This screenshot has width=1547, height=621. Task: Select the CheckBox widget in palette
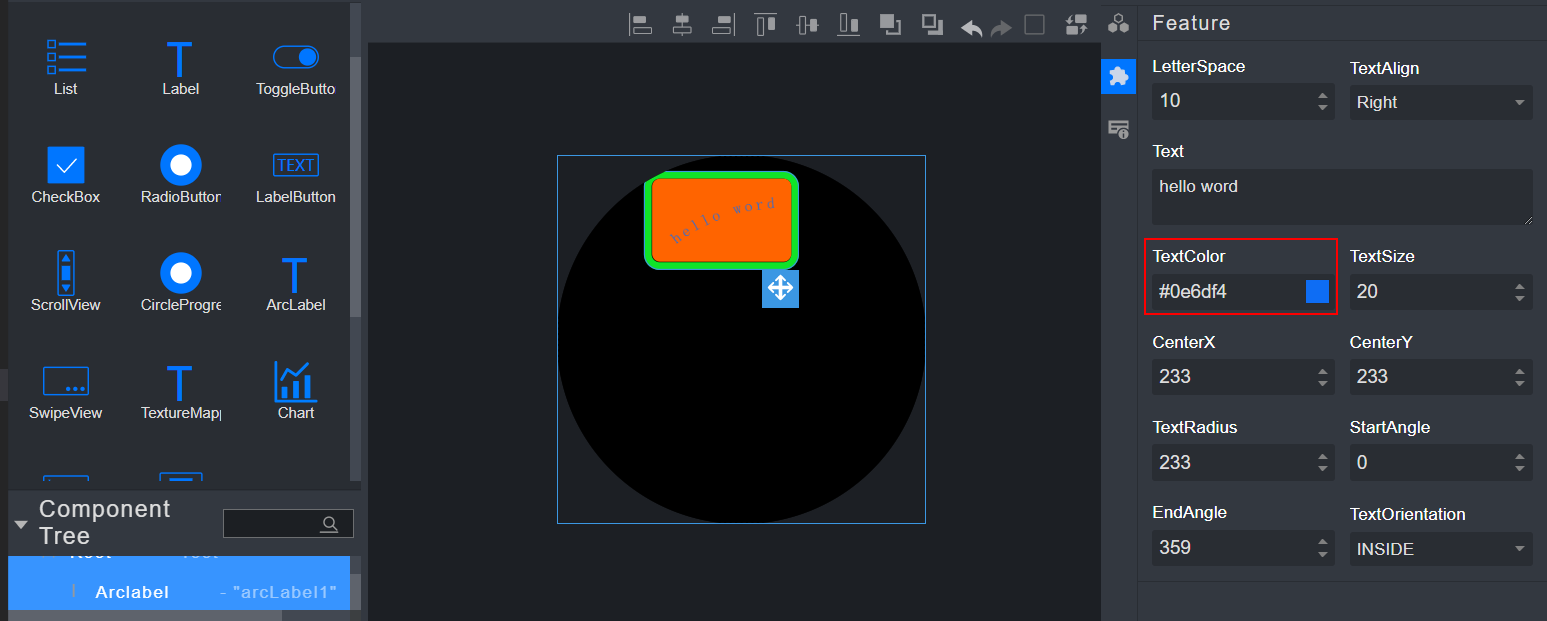tap(66, 175)
